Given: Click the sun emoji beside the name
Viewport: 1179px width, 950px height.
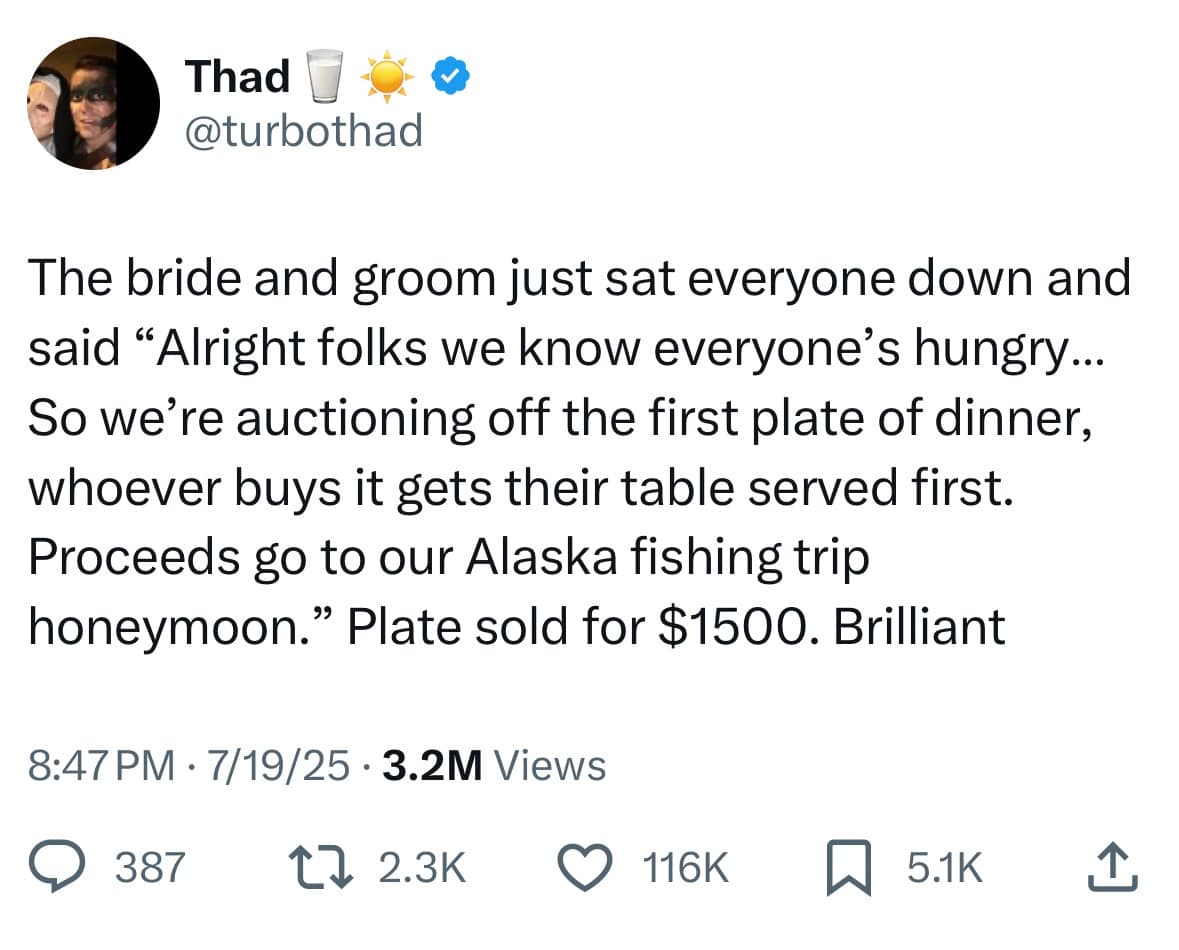Looking at the screenshot, I should tap(385, 78).
